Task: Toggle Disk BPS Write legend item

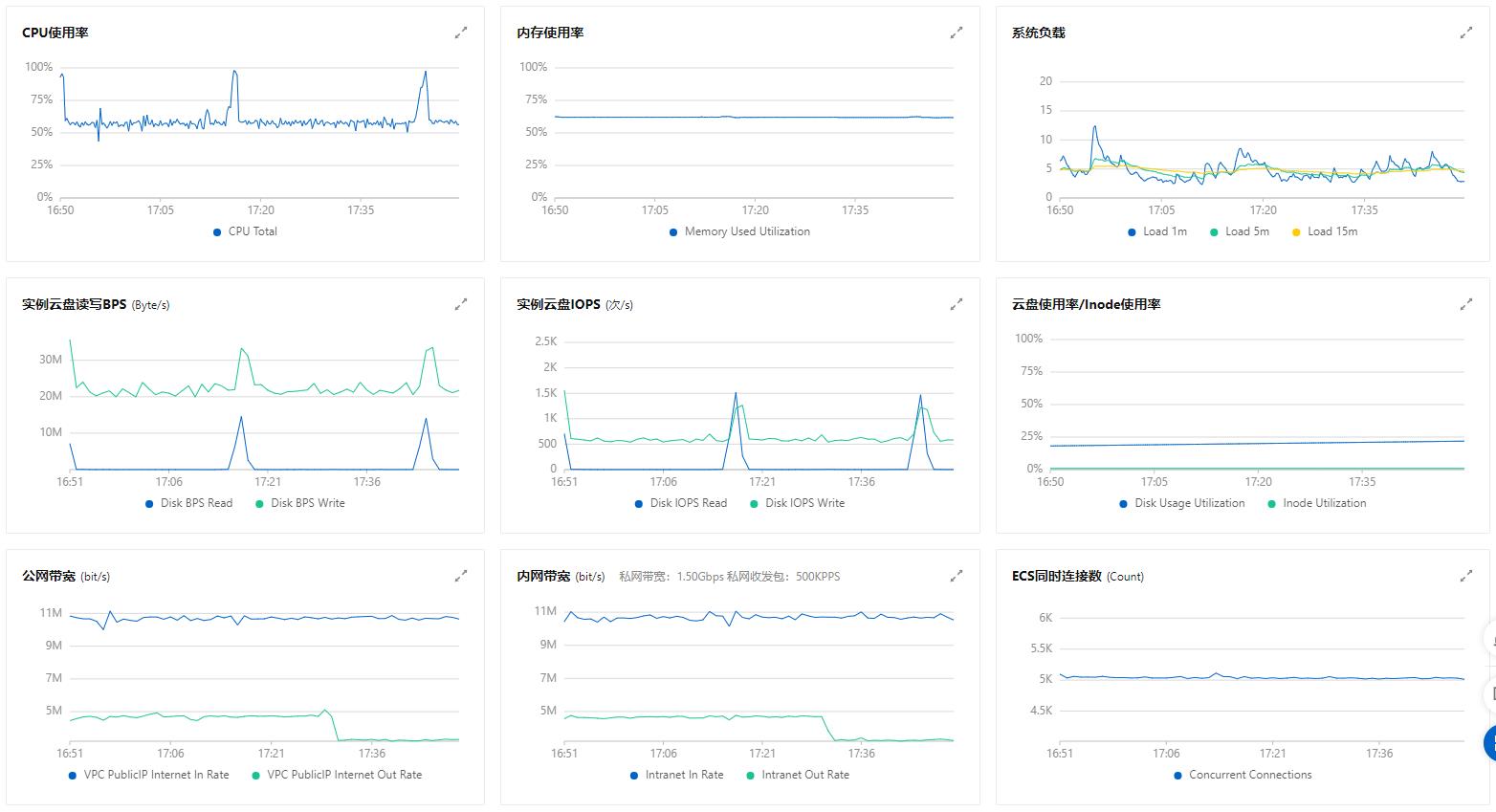Action: tap(307, 503)
